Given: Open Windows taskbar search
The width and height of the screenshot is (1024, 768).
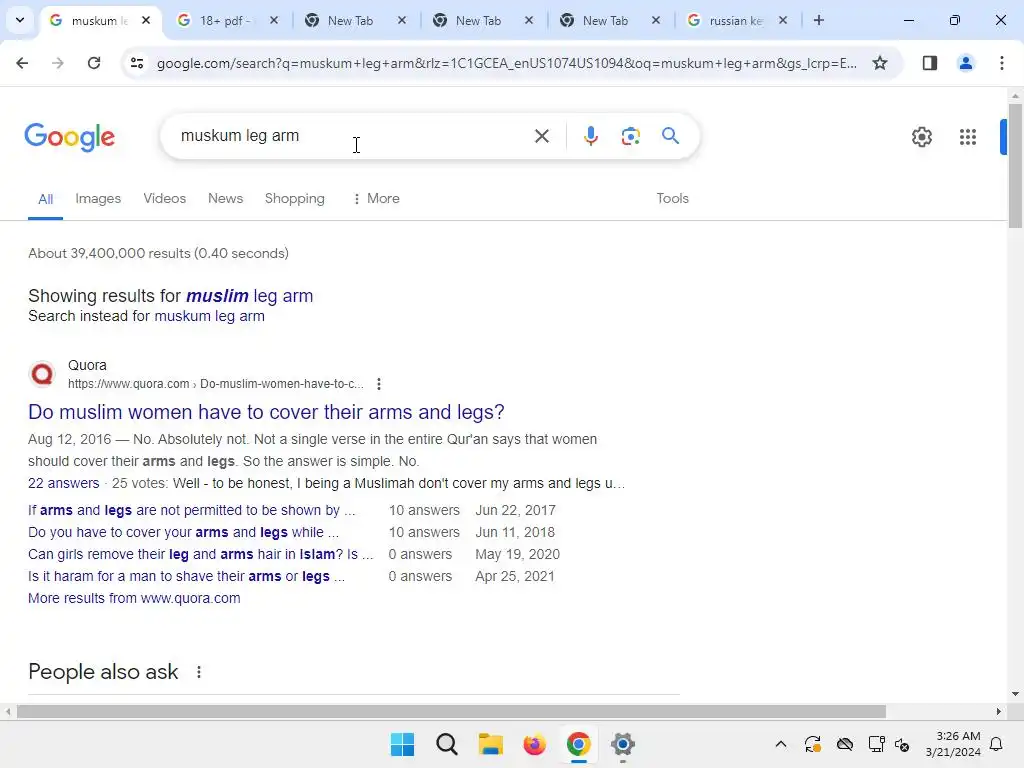Looking at the screenshot, I should [447, 744].
